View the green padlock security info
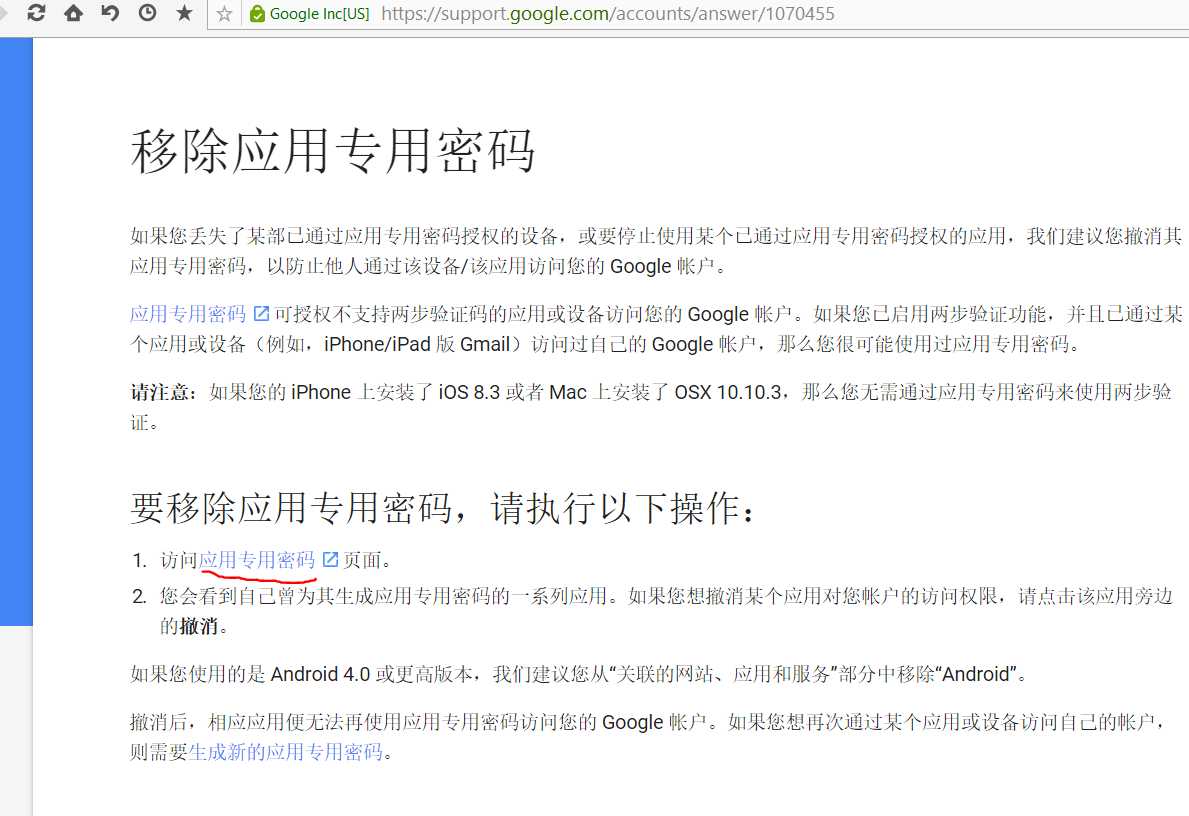Screen dimensions: 1189x816 coord(257,14)
